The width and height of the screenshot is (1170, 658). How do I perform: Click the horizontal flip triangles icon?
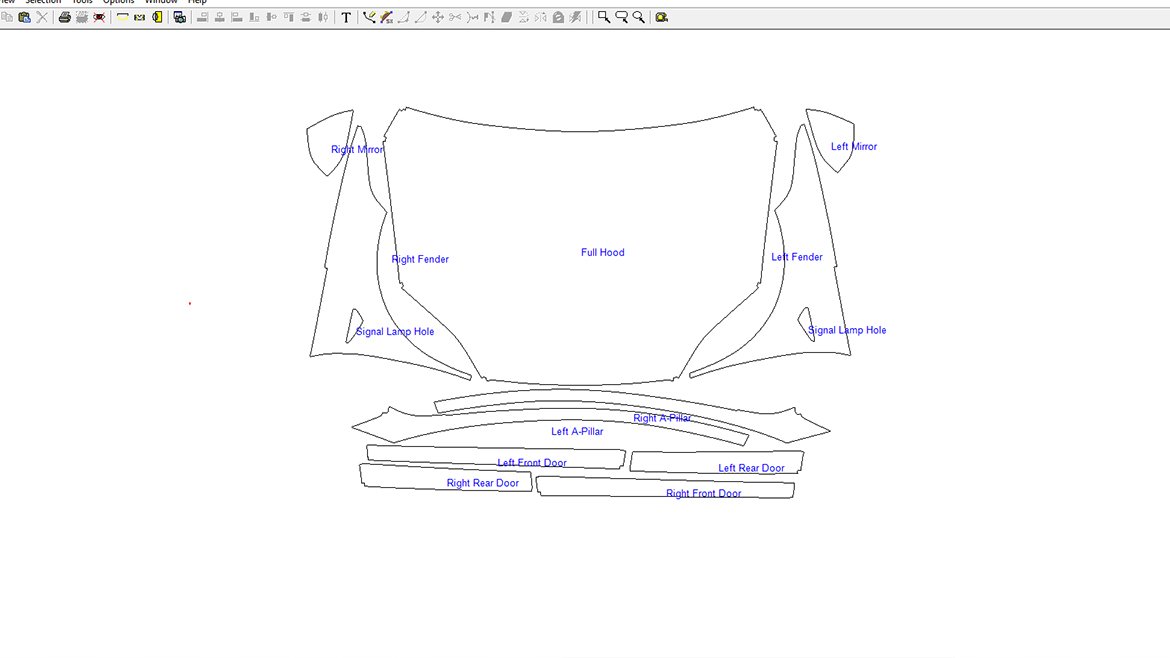(541, 17)
